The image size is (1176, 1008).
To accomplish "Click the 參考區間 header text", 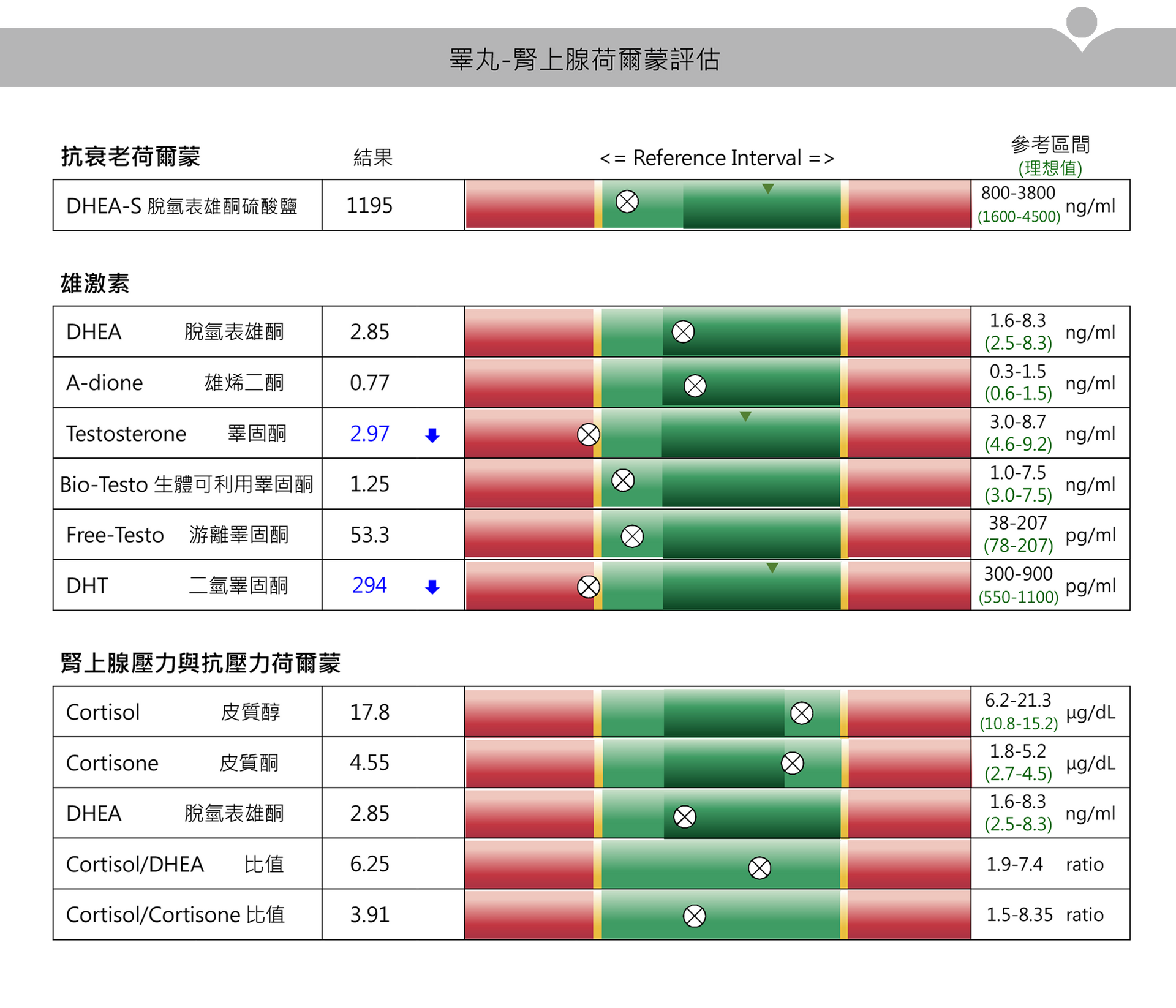I will pyautogui.click(x=1050, y=145).
